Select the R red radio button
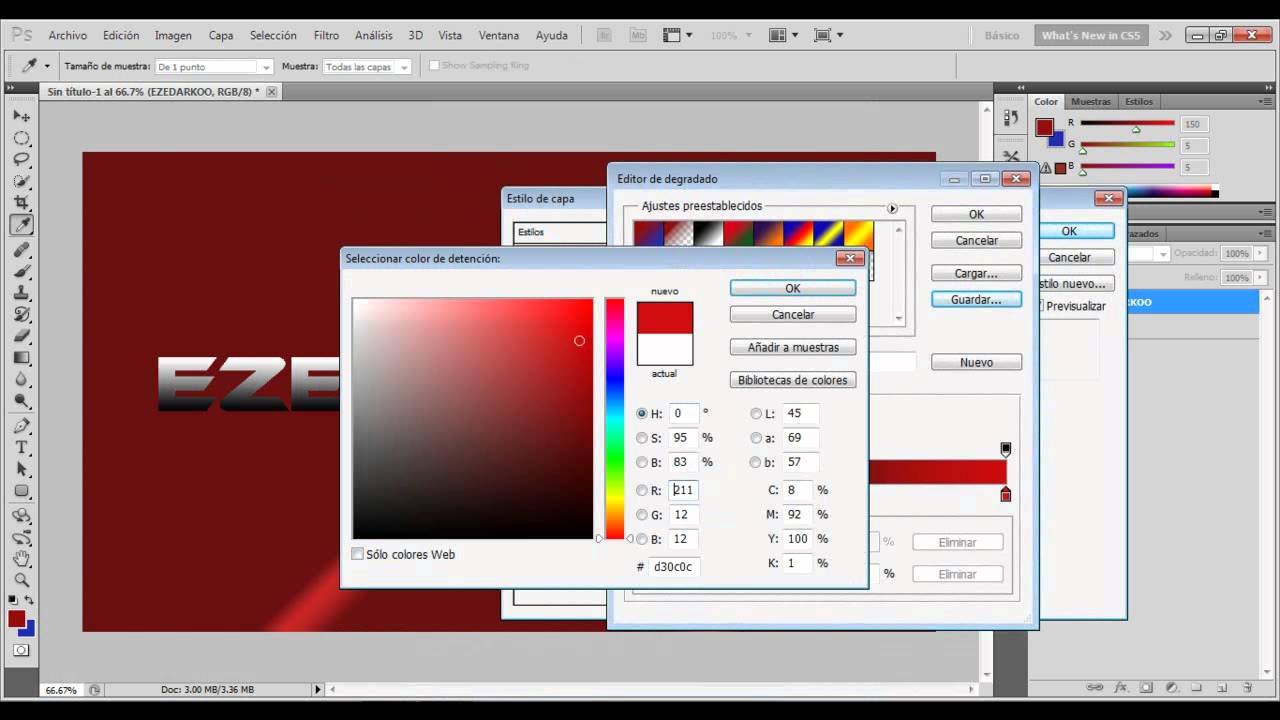This screenshot has height=720, width=1280. [642, 490]
